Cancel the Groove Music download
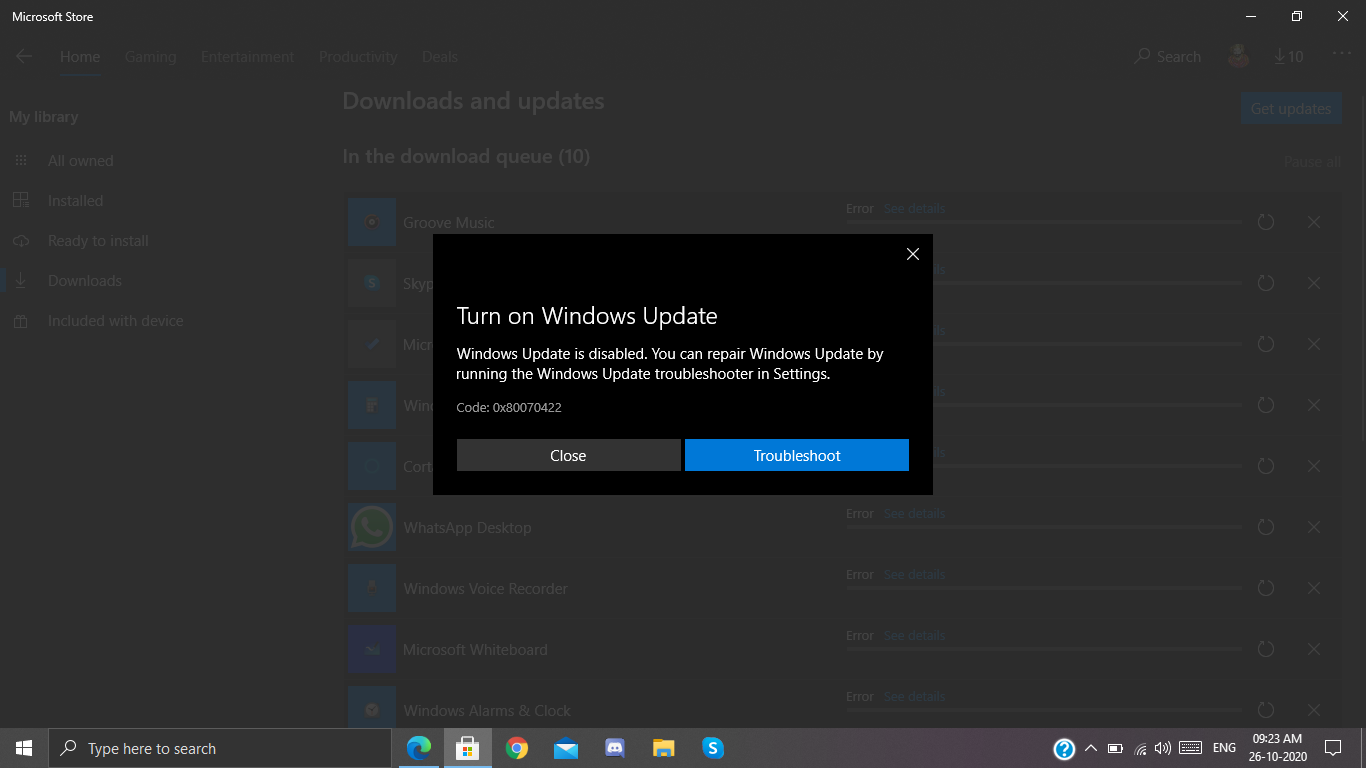 click(x=1314, y=222)
